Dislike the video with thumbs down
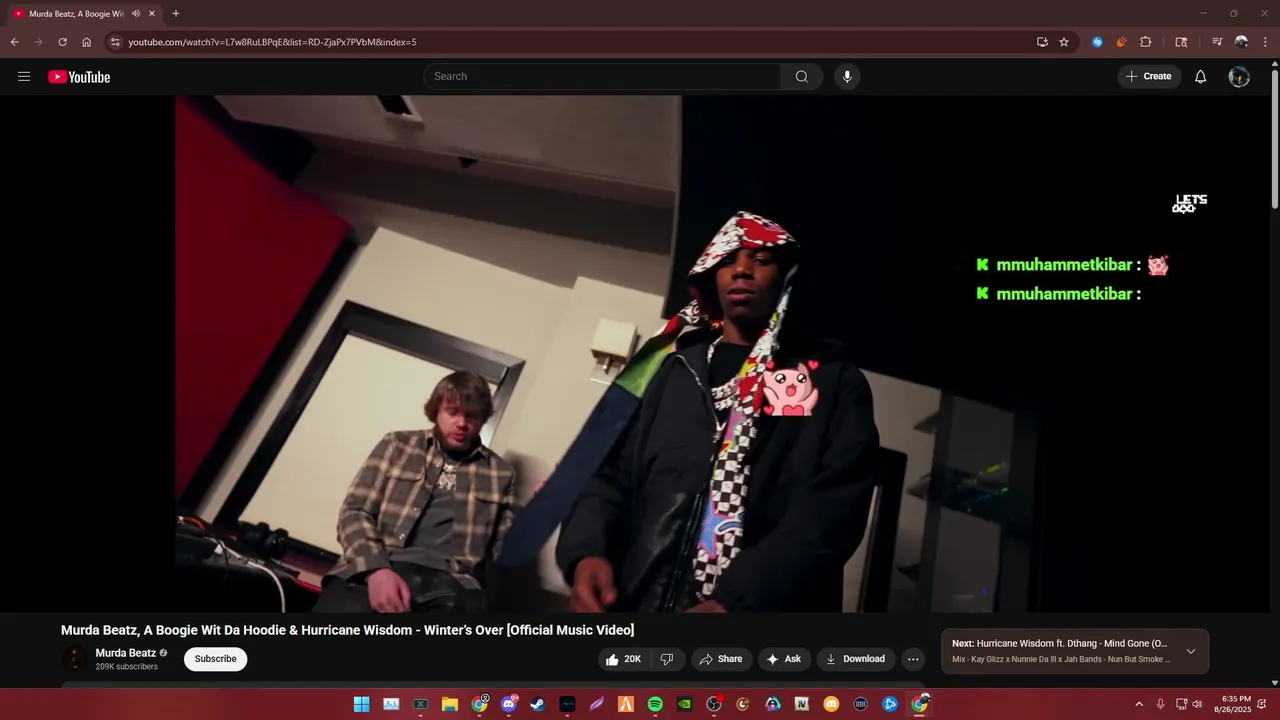Viewport: 1280px width, 720px height. tap(667, 659)
